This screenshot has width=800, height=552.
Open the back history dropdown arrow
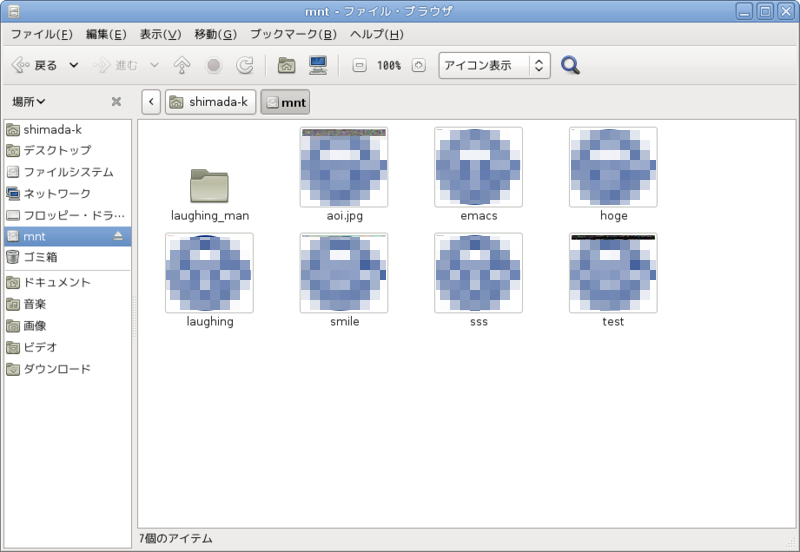click(74, 65)
